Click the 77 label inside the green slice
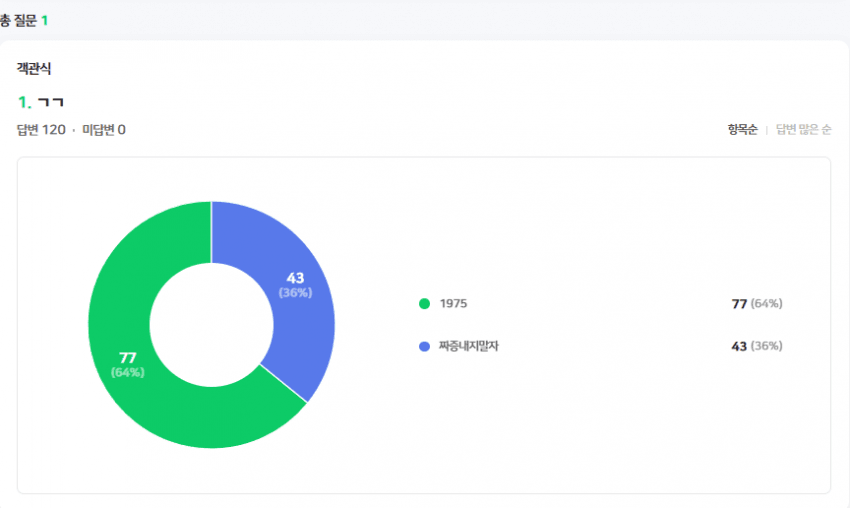 tap(127, 358)
